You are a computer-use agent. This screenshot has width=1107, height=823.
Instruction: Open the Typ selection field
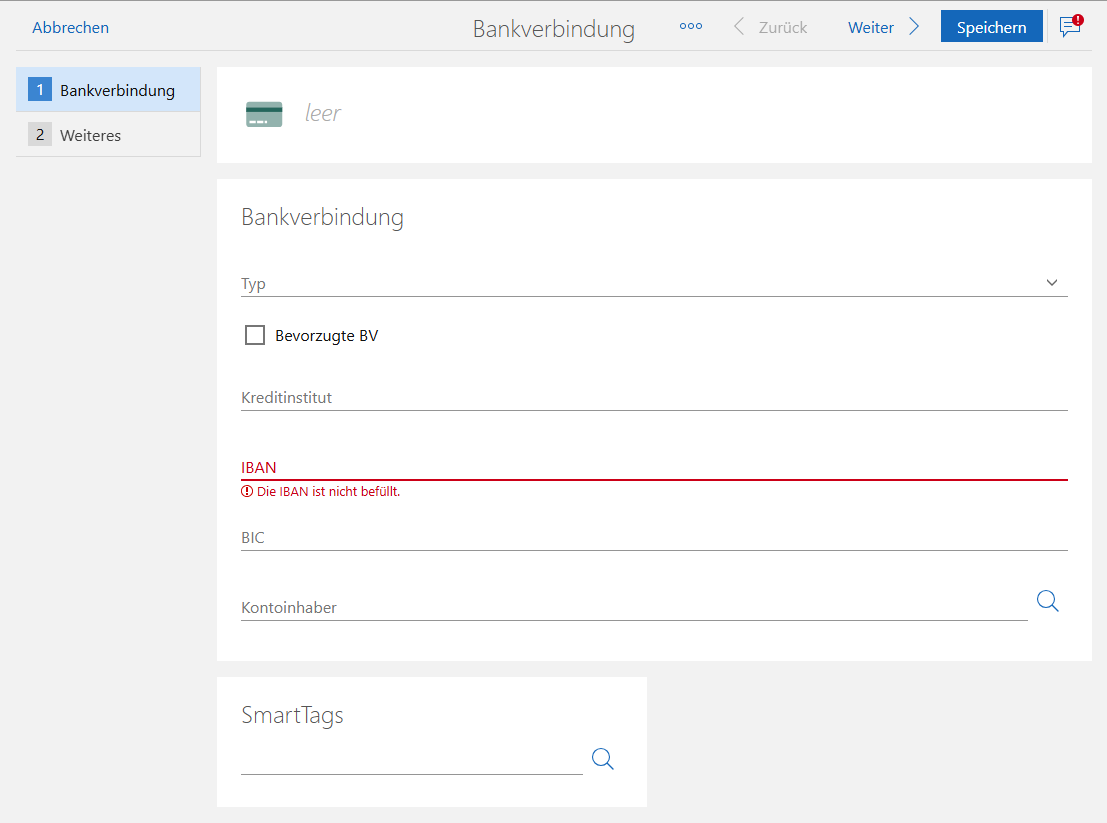click(x=640, y=284)
